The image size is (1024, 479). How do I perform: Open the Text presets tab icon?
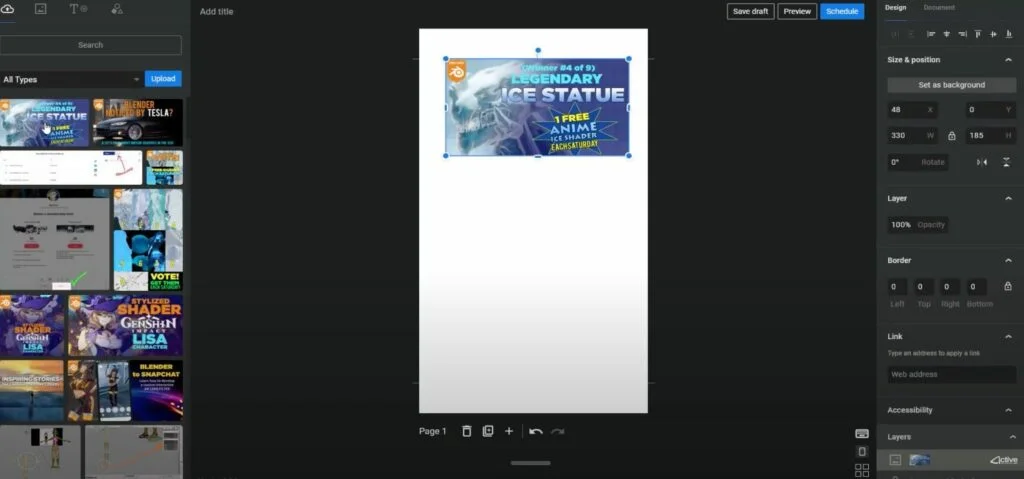pos(77,9)
